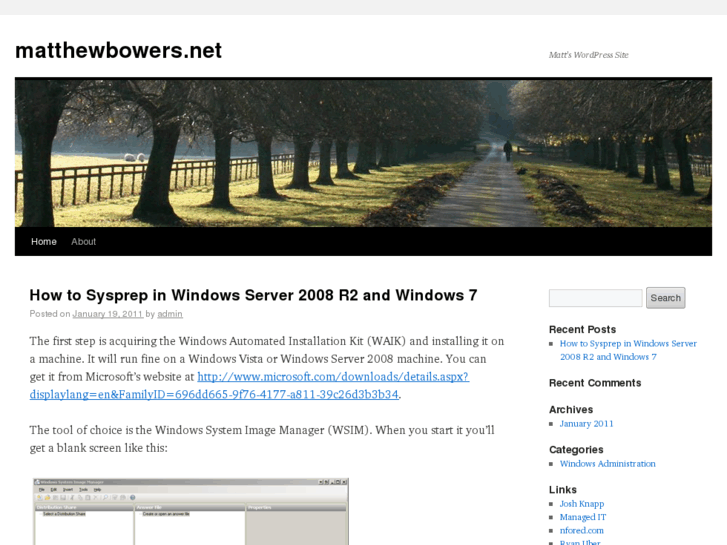Open the January 2011 archive

coord(586,423)
